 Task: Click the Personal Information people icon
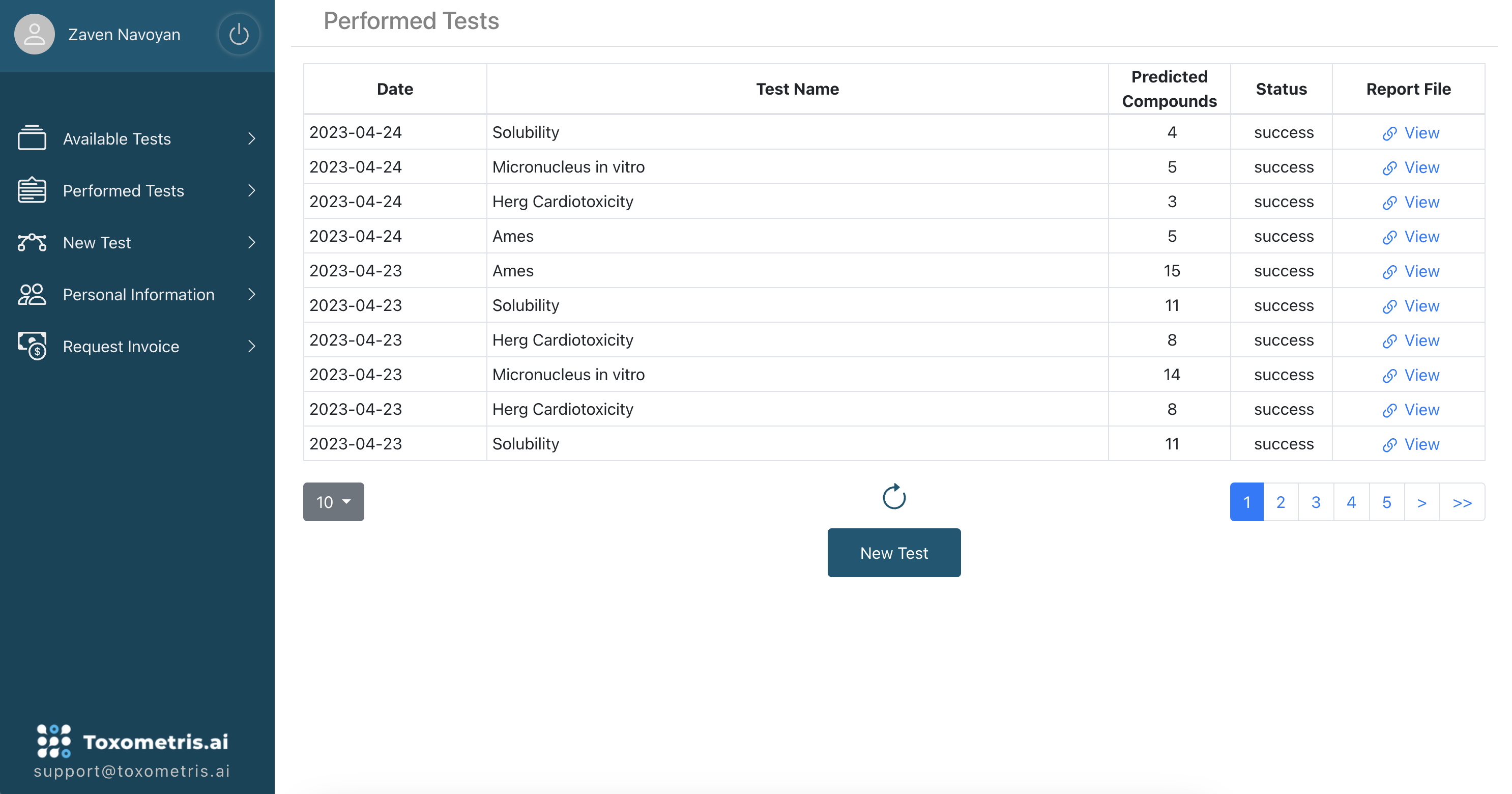click(x=32, y=294)
